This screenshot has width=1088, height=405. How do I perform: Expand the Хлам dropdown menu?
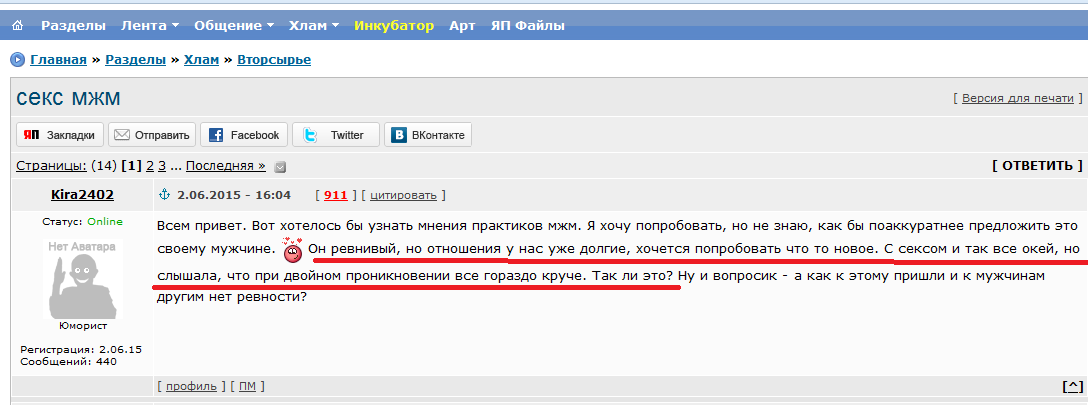point(314,26)
